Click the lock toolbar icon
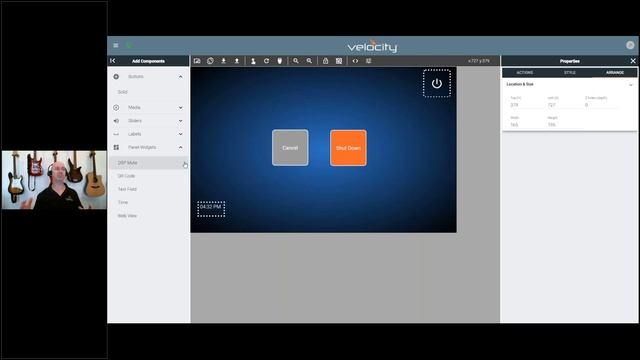640x360 pixels. 325,61
